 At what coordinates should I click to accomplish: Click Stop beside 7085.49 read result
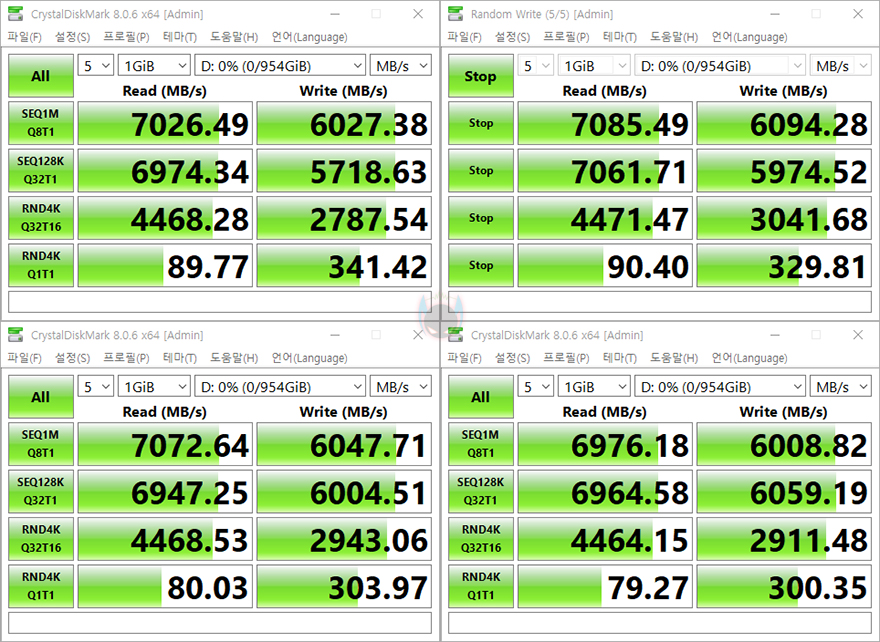[480, 123]
